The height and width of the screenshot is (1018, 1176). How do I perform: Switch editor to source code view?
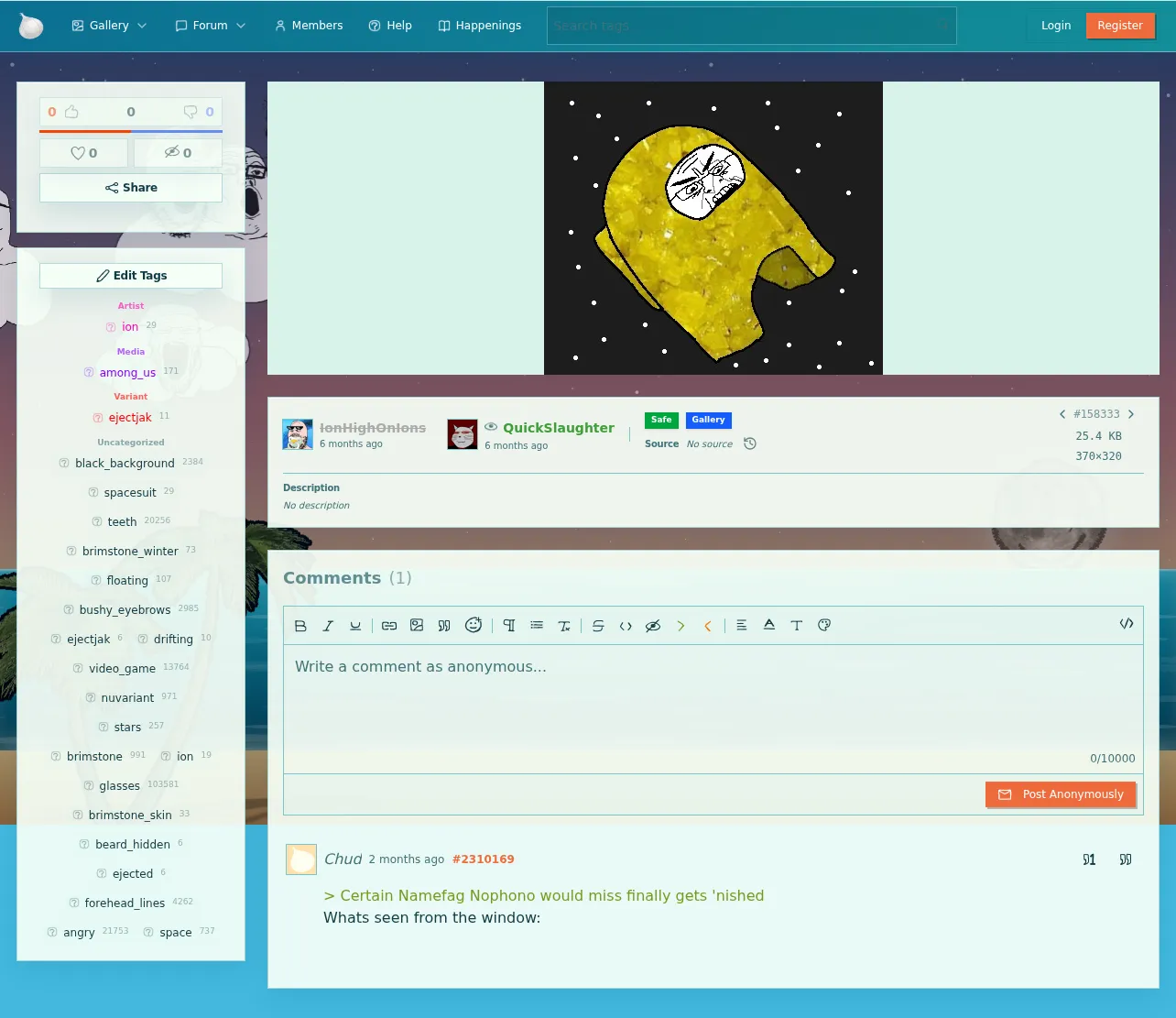point(1127,624)
